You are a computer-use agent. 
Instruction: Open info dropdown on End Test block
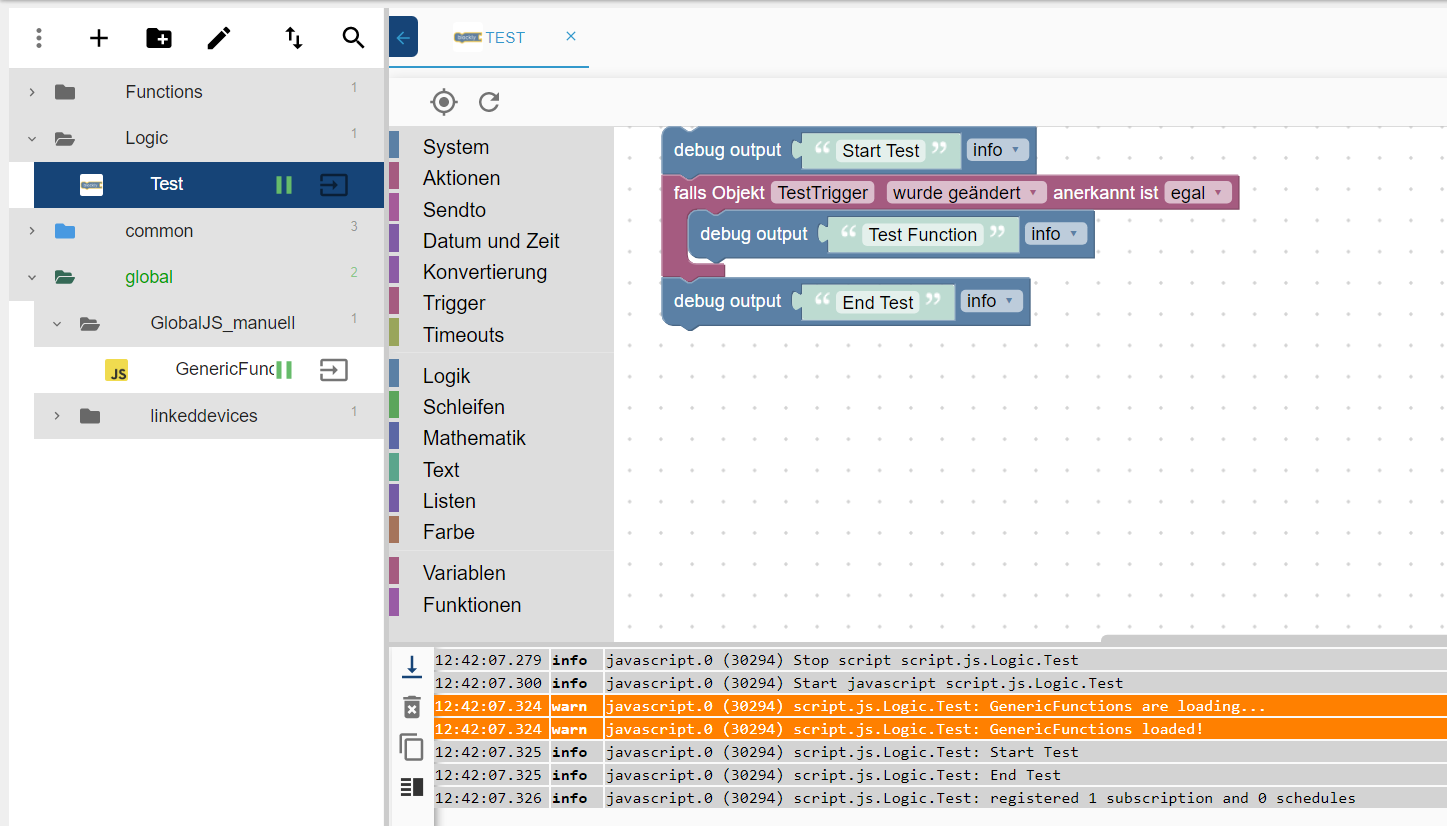[x=991, y=301]
